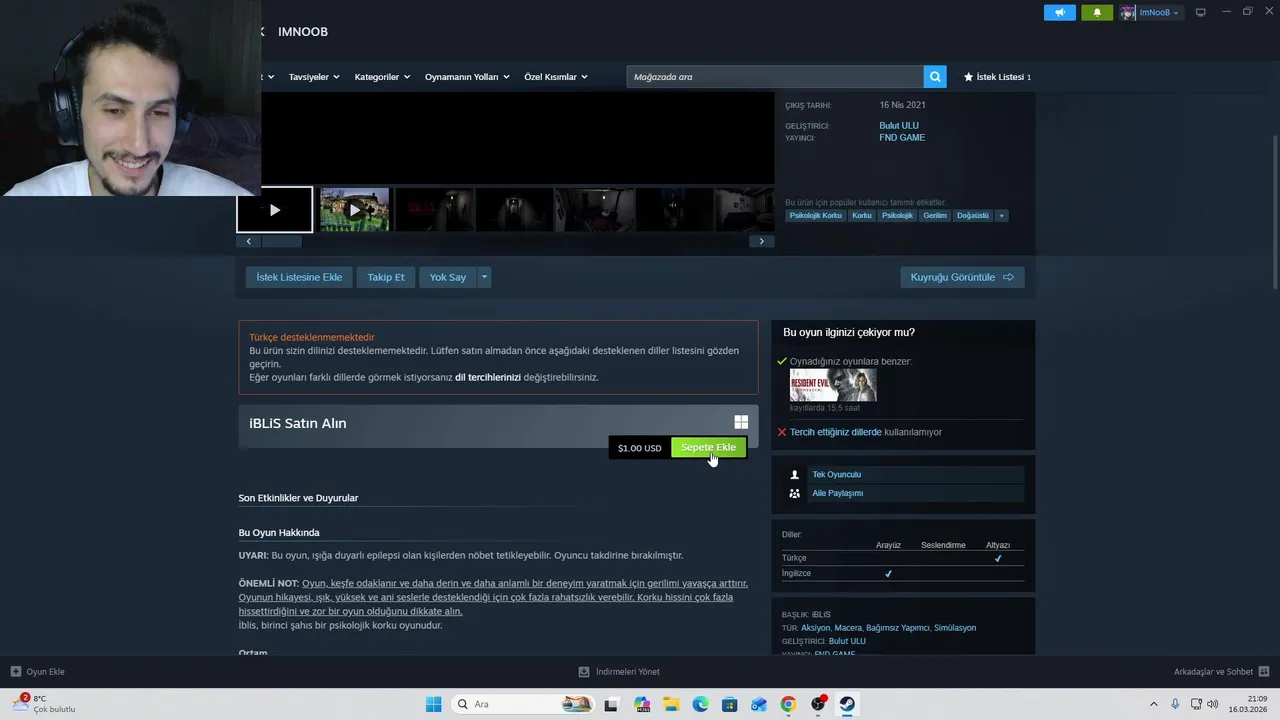Open developer Bulut ULU link near release date
Viewport: 1280px width, 720px height.
click(x=899, y=126)
